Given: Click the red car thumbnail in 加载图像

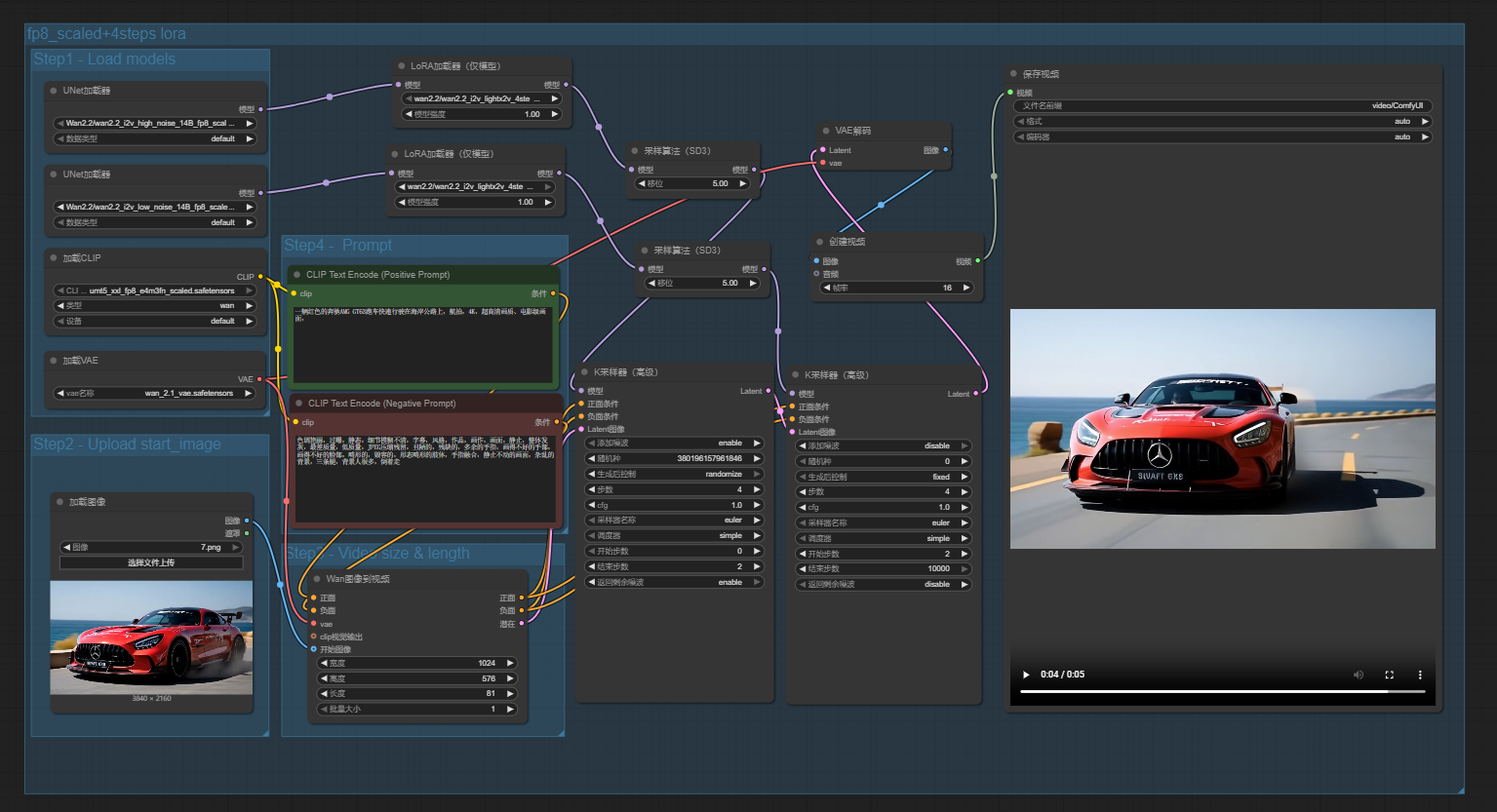Looking at the screenshot, I should [151, 638].
